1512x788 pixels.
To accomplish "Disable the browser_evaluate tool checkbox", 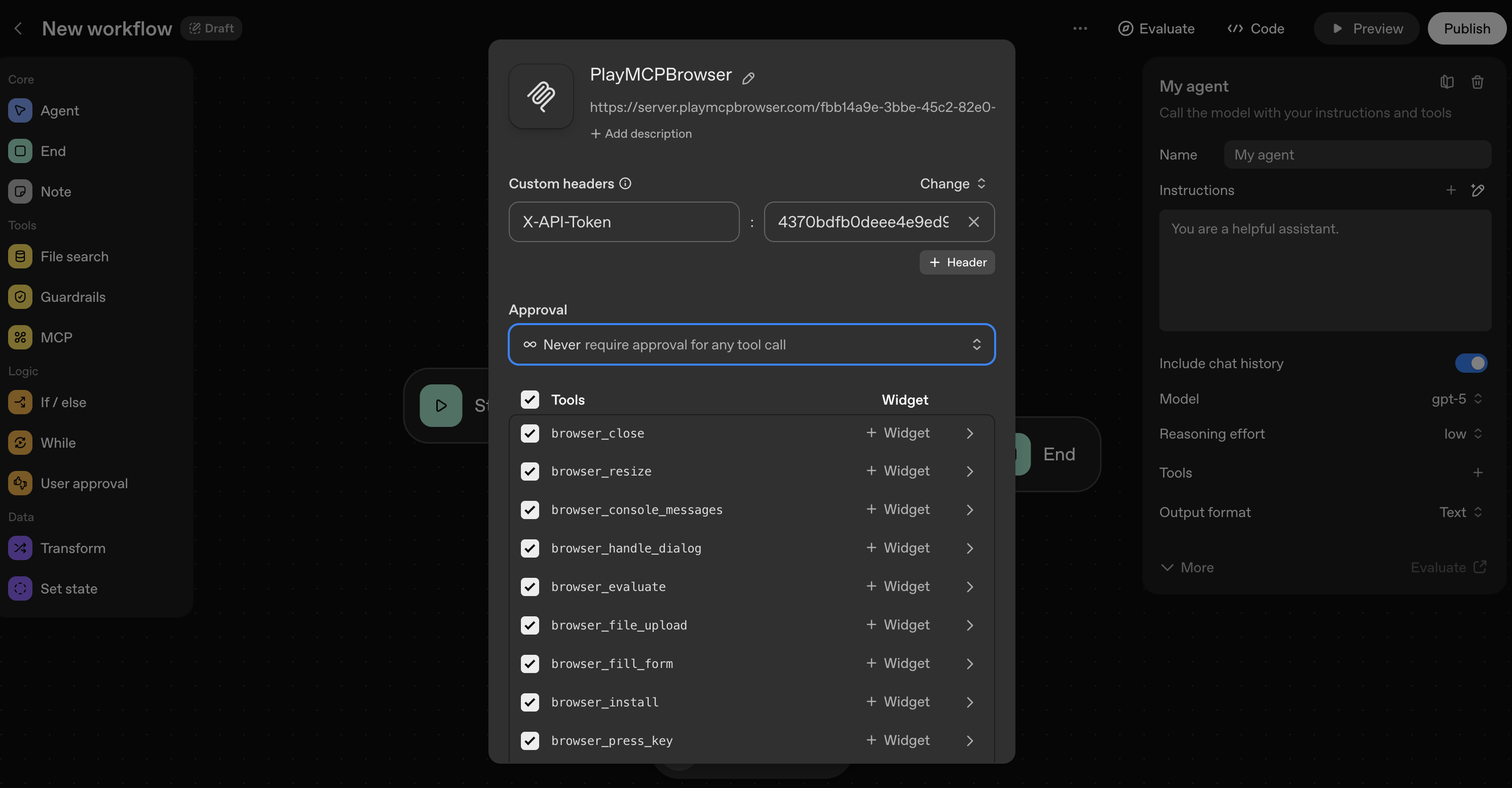I will (x=530, y=587).
